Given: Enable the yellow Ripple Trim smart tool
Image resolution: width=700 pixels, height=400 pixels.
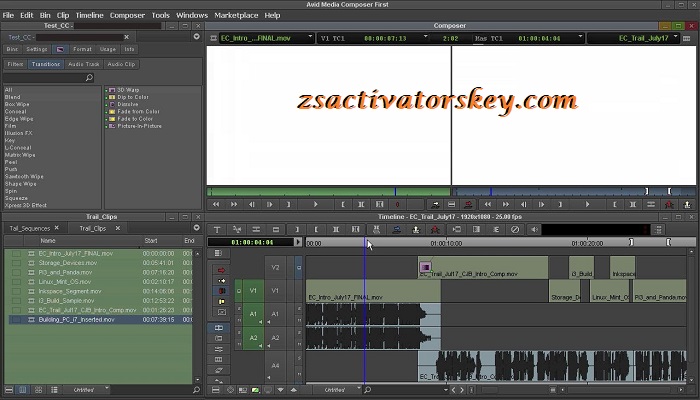Looking at the screenshot, I should (221, 301).
